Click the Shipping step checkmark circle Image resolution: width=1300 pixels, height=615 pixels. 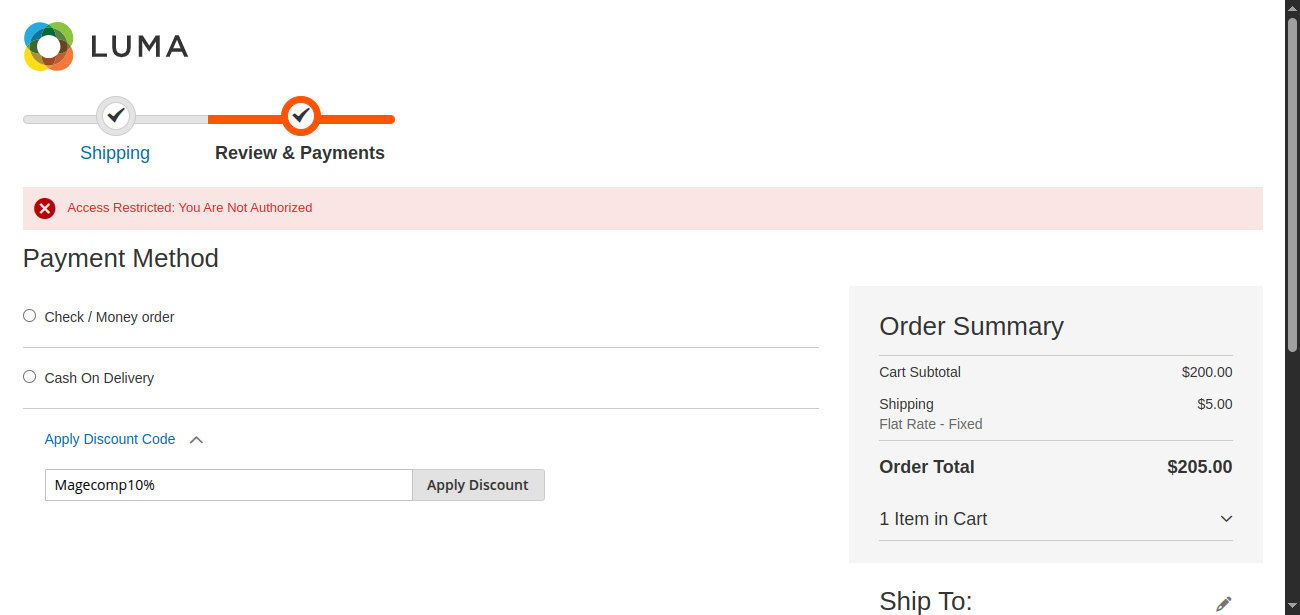116,116
